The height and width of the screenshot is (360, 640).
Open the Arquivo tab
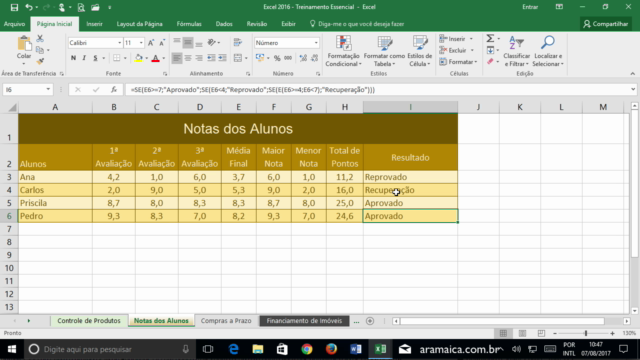(15, 24)
